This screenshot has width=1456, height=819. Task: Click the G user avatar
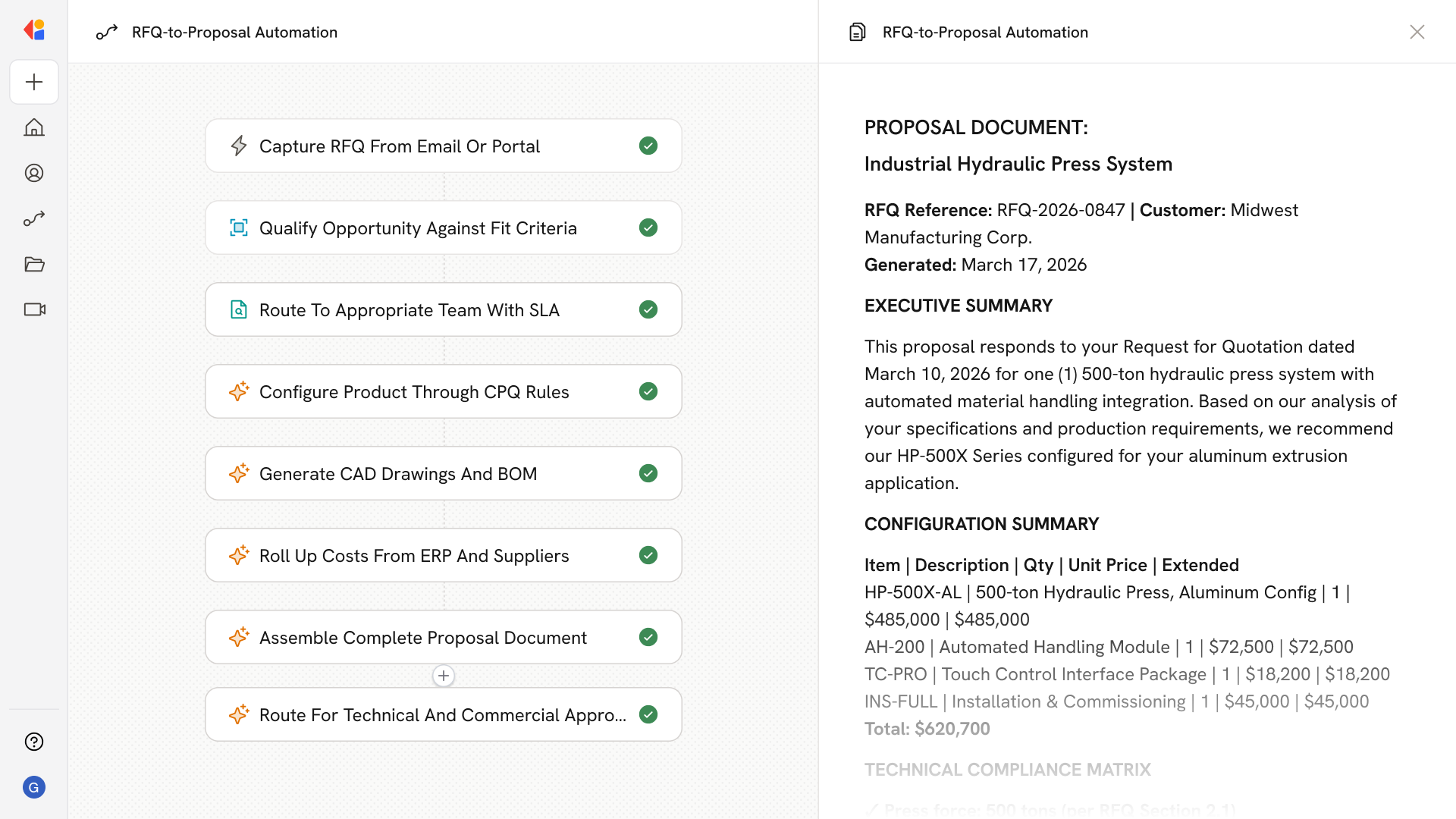click(34, 787)
